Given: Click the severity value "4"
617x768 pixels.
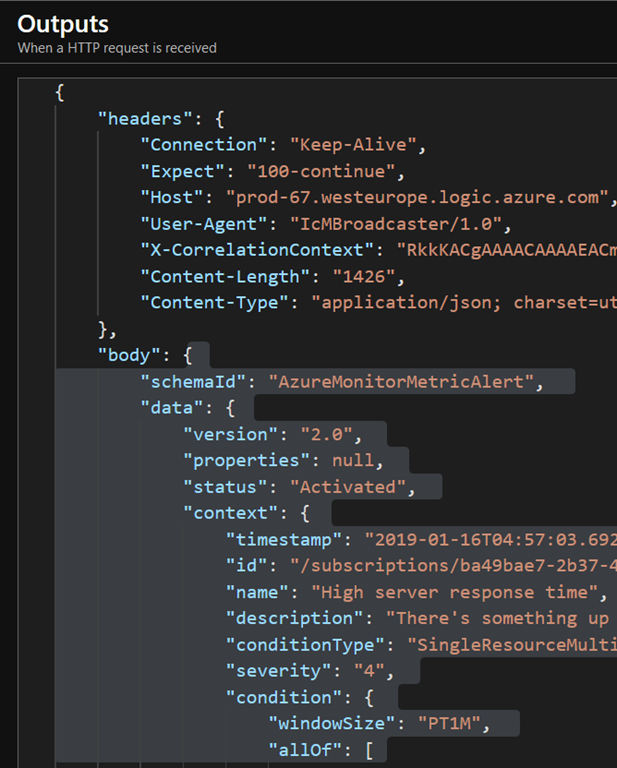Looking at the screenshot, I should click(369, 671).
